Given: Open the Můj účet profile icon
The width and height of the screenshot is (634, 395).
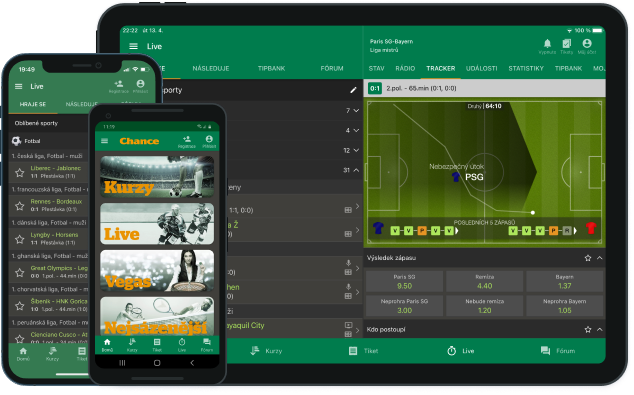Looking at the screenshot, I should pos(587,43).
